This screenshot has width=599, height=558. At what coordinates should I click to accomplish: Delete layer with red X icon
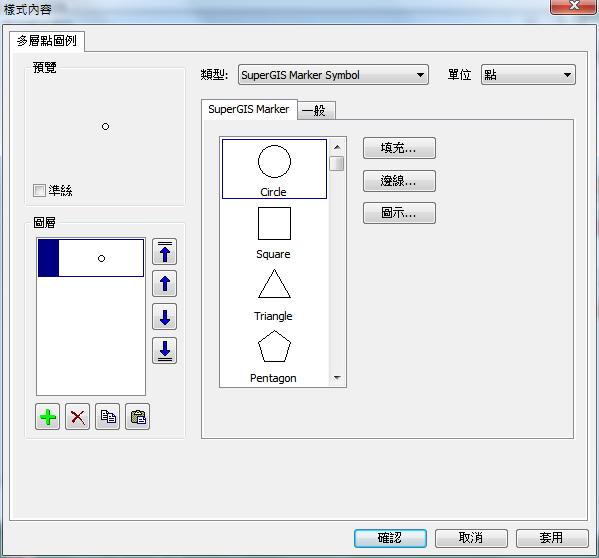tap(78, 417)
